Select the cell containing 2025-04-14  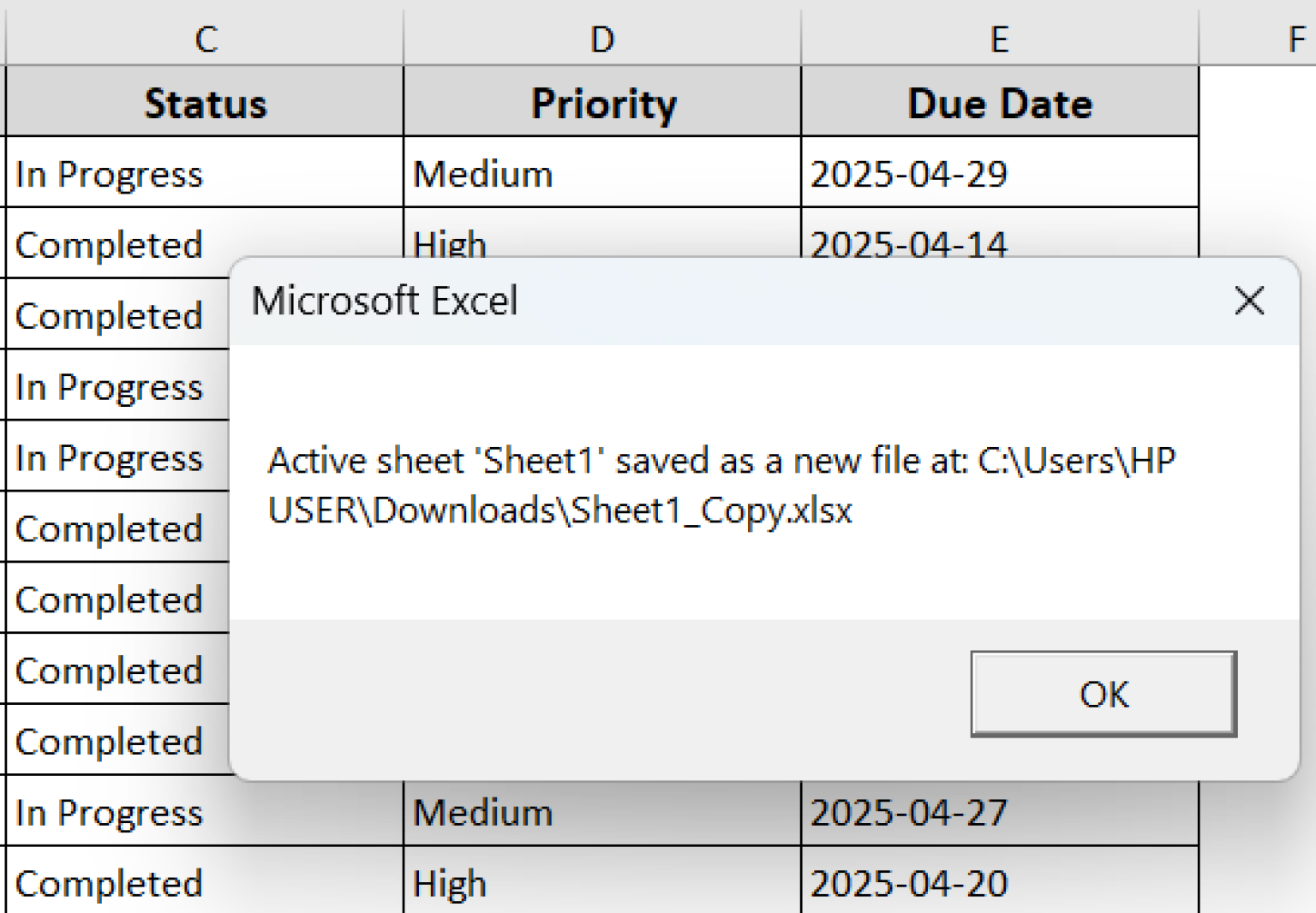coord(910,245)
